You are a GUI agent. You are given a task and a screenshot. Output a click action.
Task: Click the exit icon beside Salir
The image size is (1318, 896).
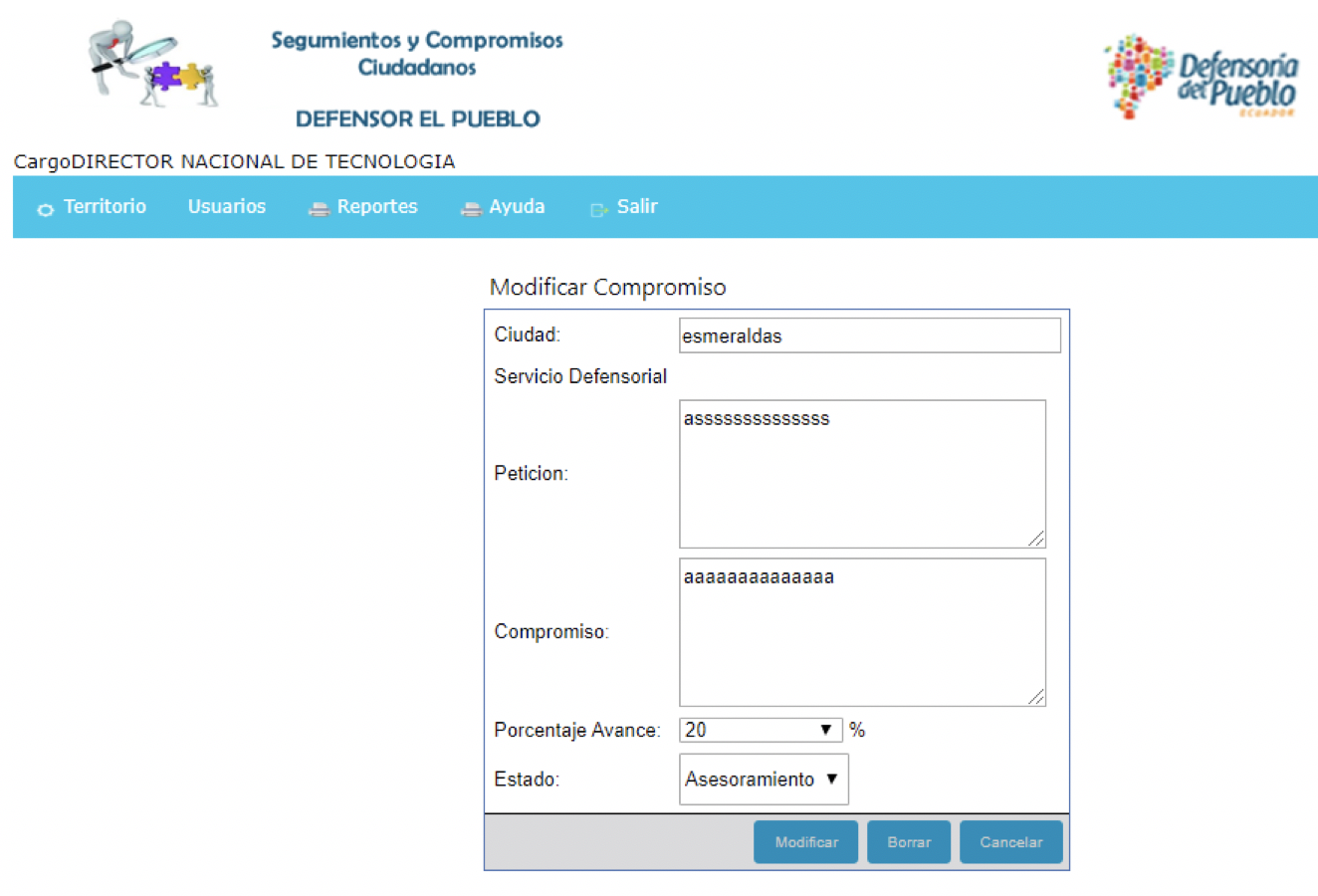click(598, 209)
